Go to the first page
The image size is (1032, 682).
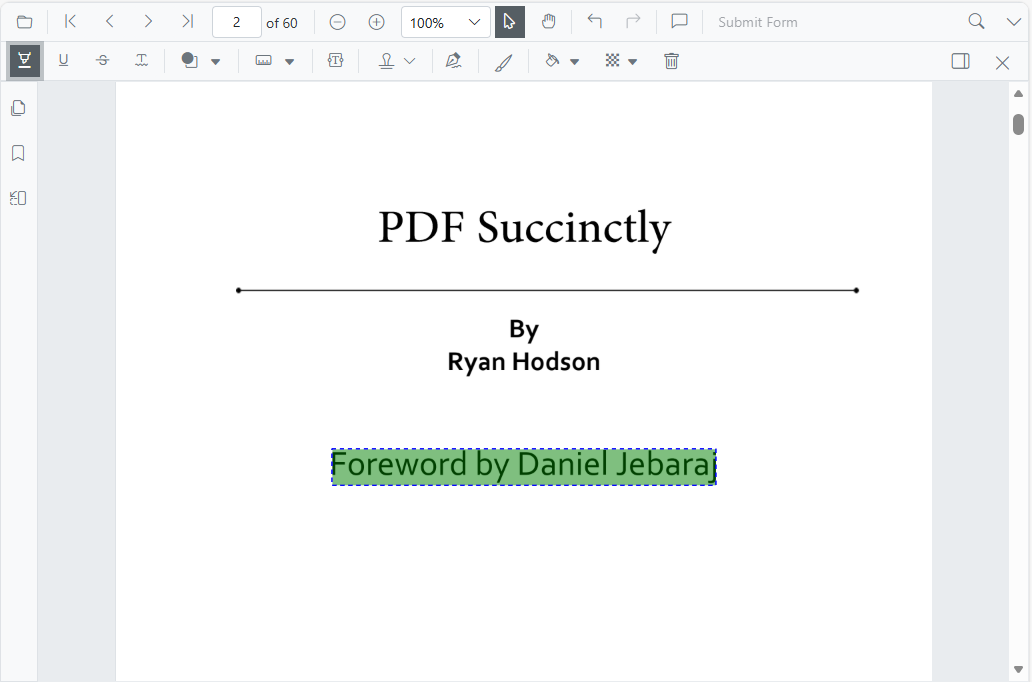click(70, 22)
